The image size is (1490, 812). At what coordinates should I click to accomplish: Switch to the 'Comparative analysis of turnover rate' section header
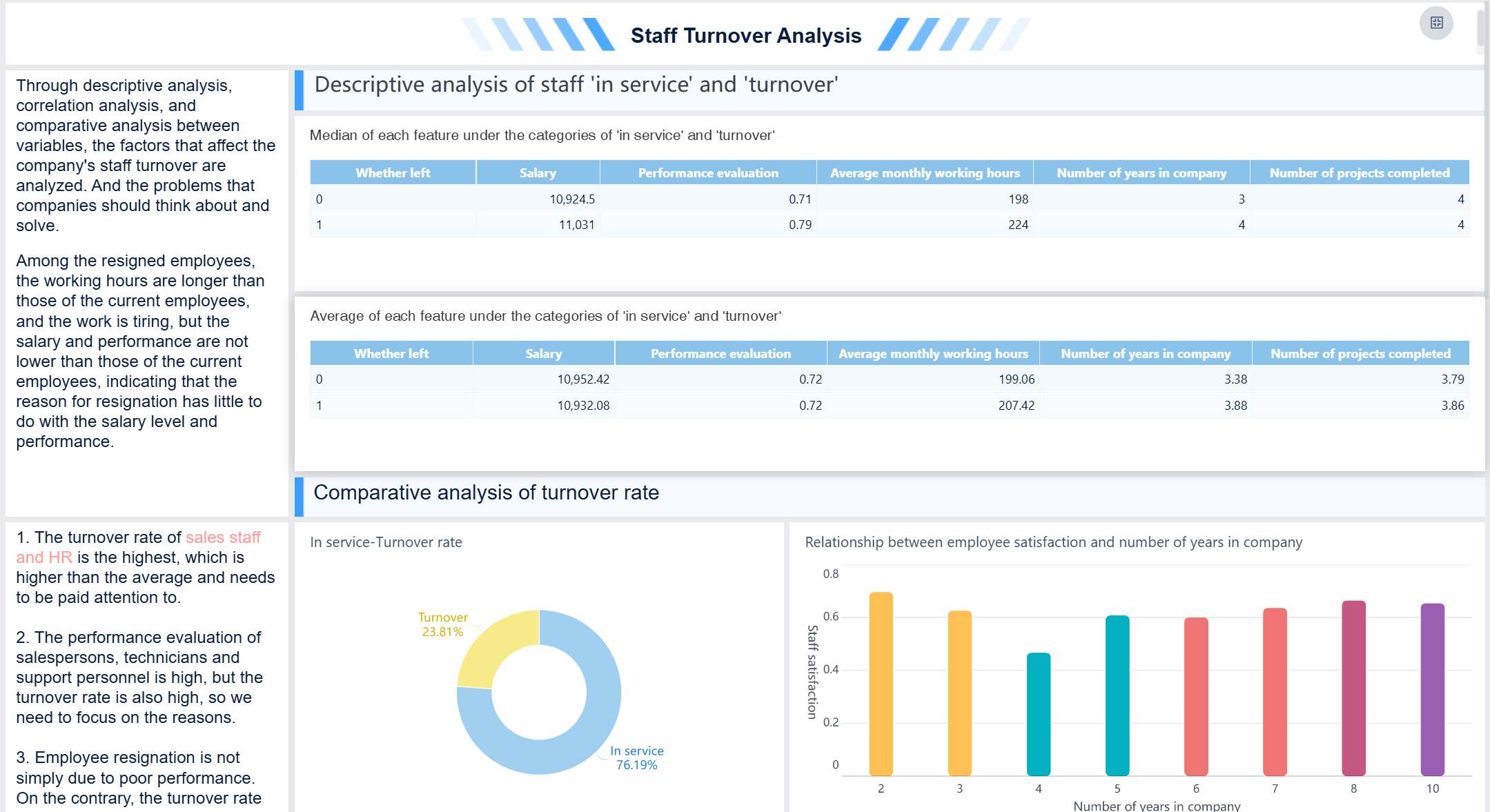pos(487,493)
